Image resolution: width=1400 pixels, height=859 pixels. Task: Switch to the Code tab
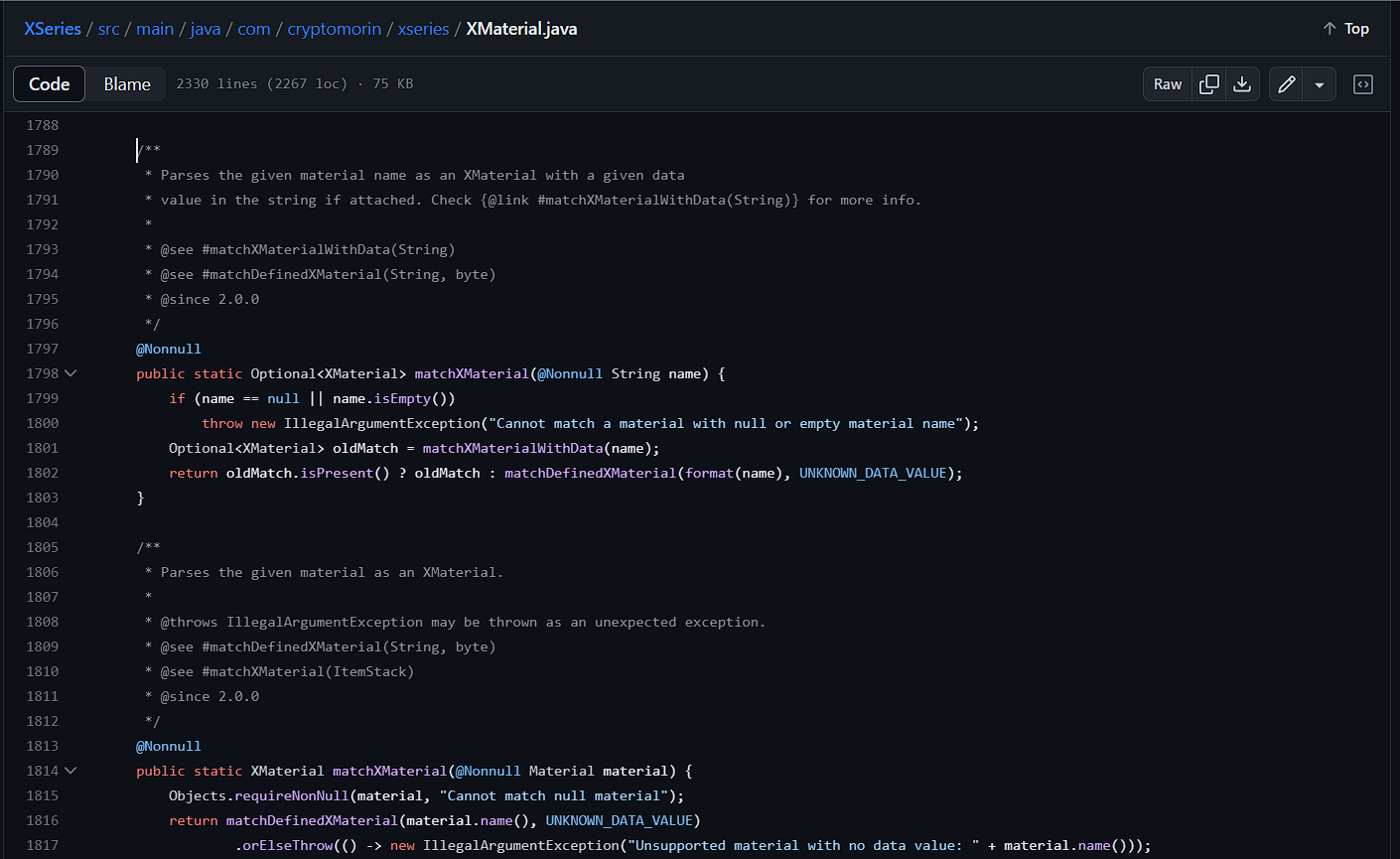point(50,84)
